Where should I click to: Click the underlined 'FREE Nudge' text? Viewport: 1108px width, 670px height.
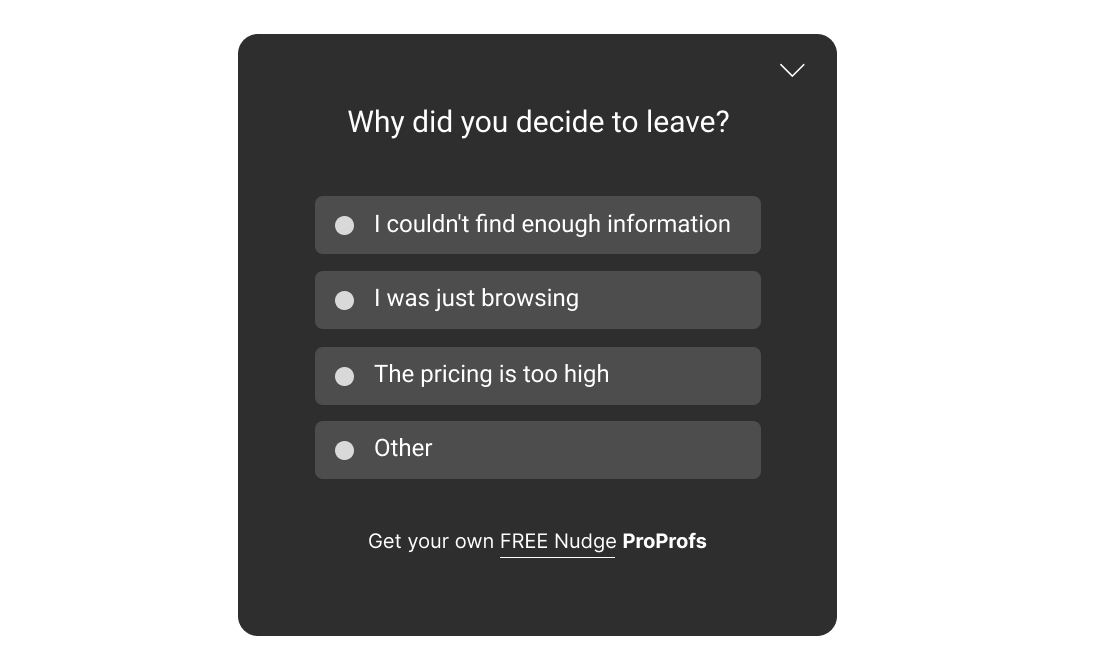point(557,541)
